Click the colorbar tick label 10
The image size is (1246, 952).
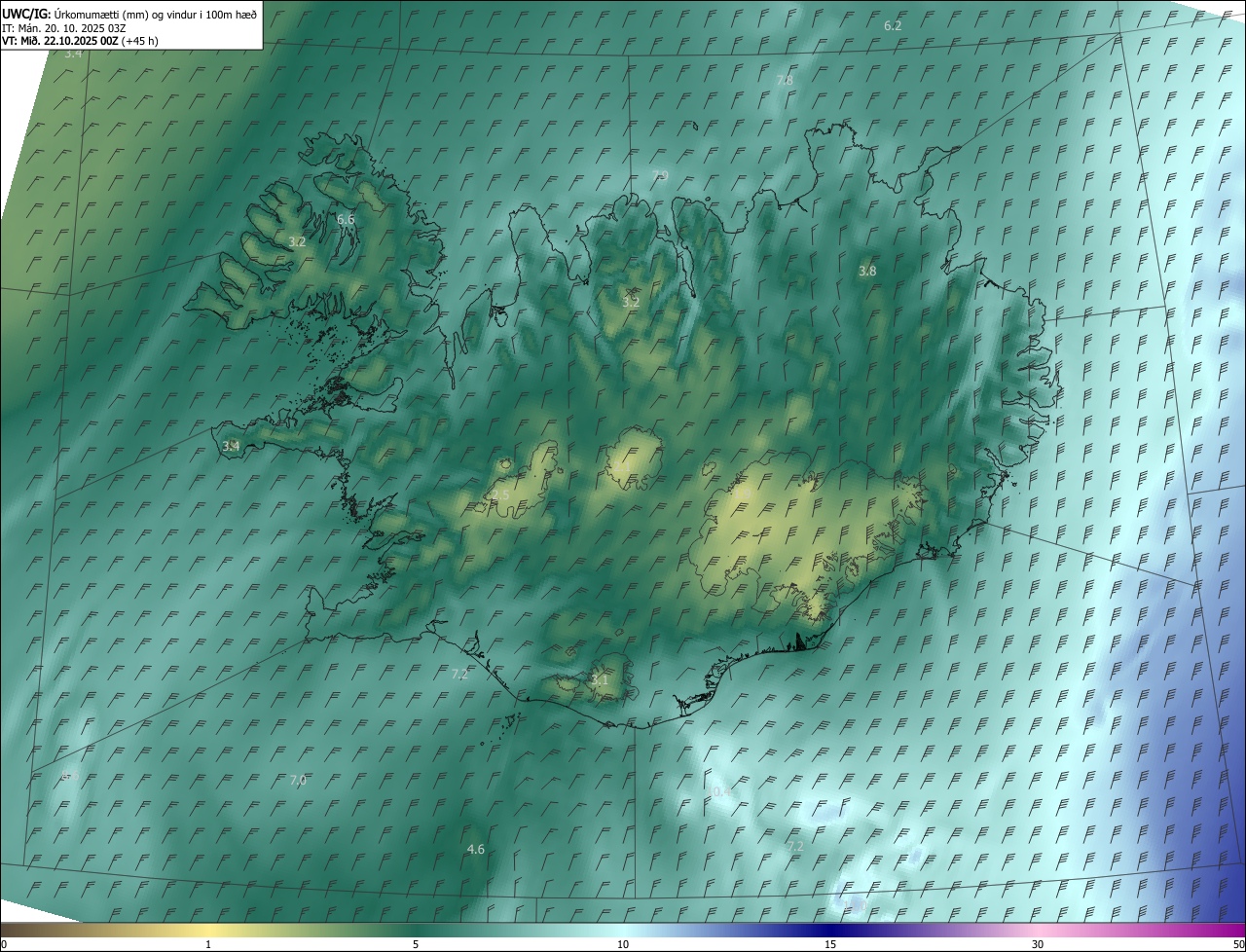(623, 944)
